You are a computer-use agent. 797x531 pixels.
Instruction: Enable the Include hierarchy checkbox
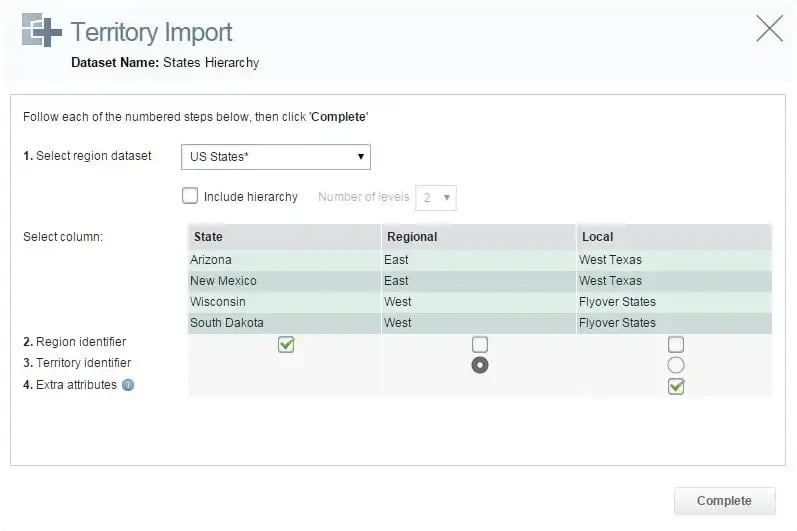(x=190, y=196)
